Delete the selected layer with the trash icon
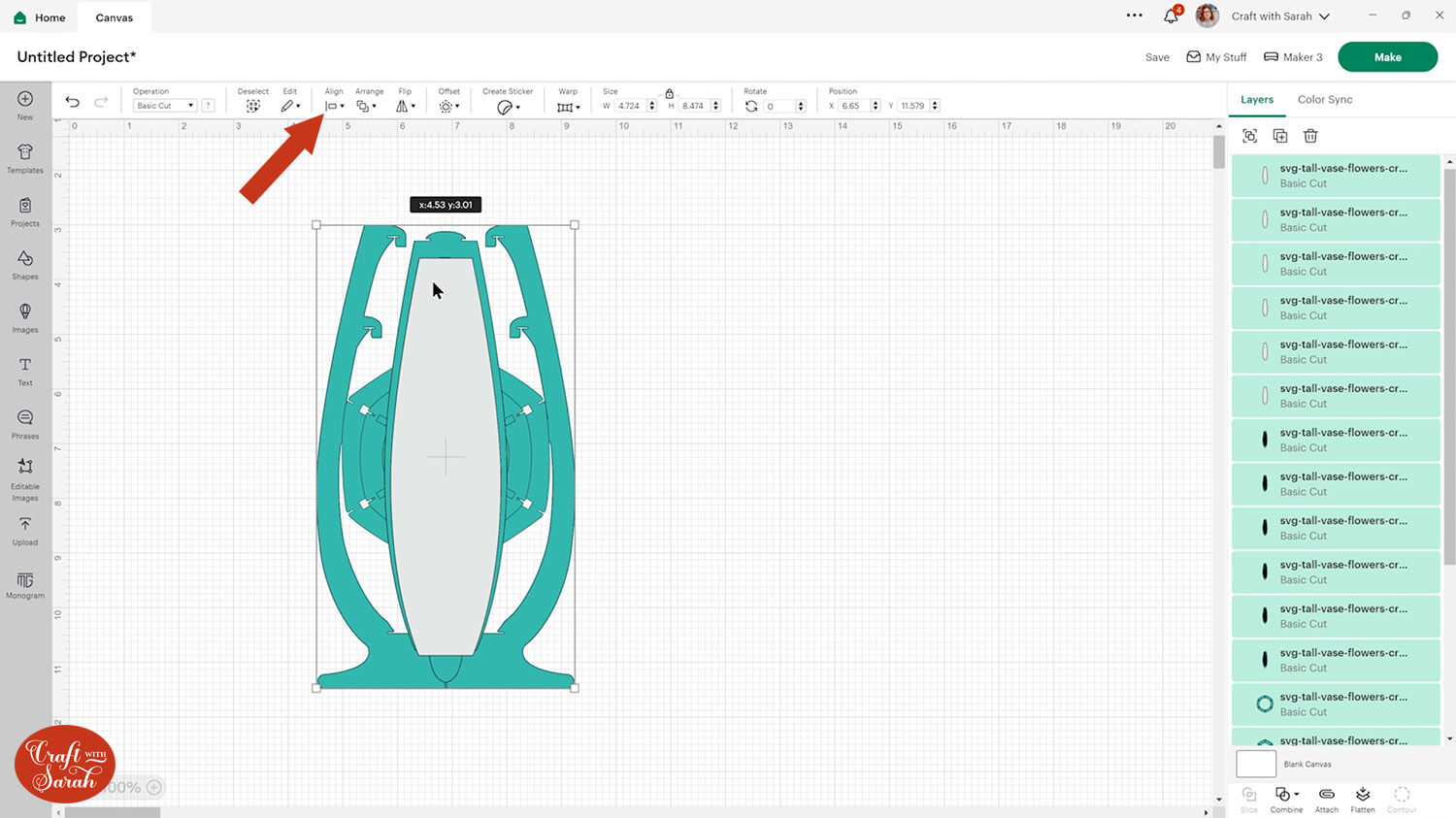The width and height of the screenshot is (1456, 818). [x=1310, y=136]
